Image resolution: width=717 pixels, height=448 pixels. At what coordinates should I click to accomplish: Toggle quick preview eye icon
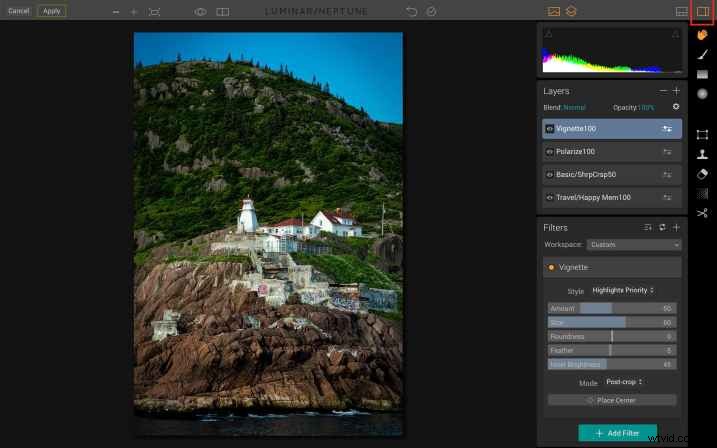click(200, 12)
